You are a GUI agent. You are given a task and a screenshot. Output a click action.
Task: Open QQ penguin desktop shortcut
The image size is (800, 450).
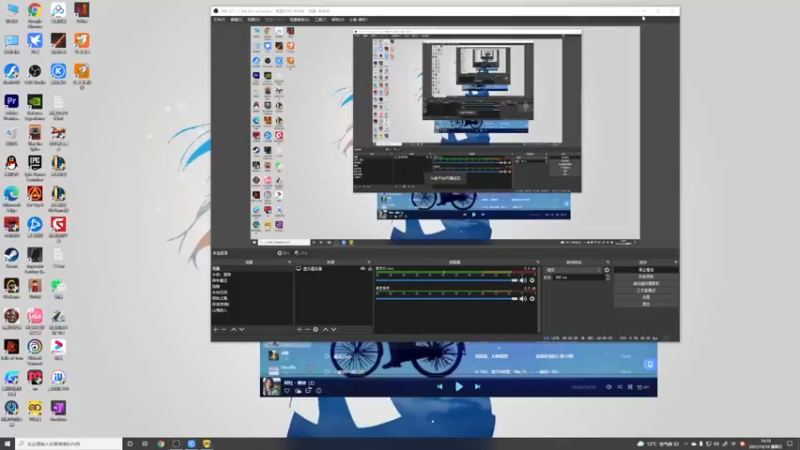click(11, 166)
